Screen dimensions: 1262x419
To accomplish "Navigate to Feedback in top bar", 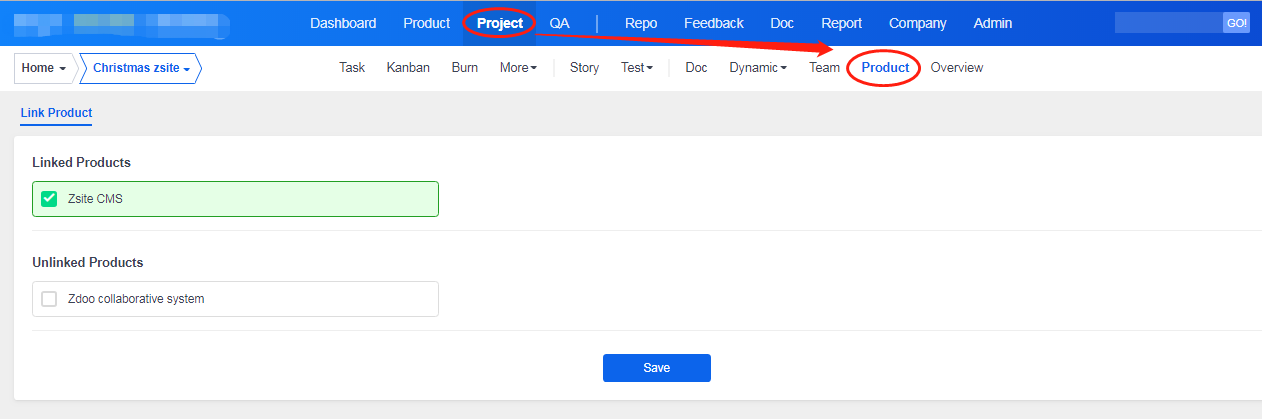I will (x=713, y=23).
